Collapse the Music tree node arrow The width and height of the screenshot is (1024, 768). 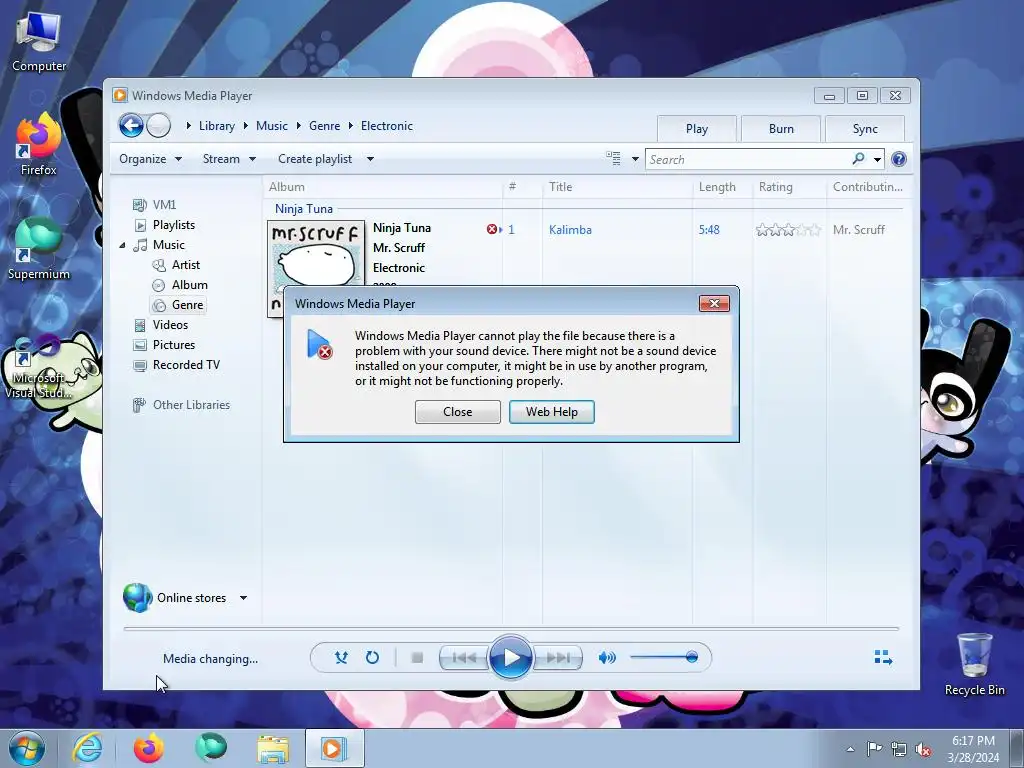coord(122,245)
